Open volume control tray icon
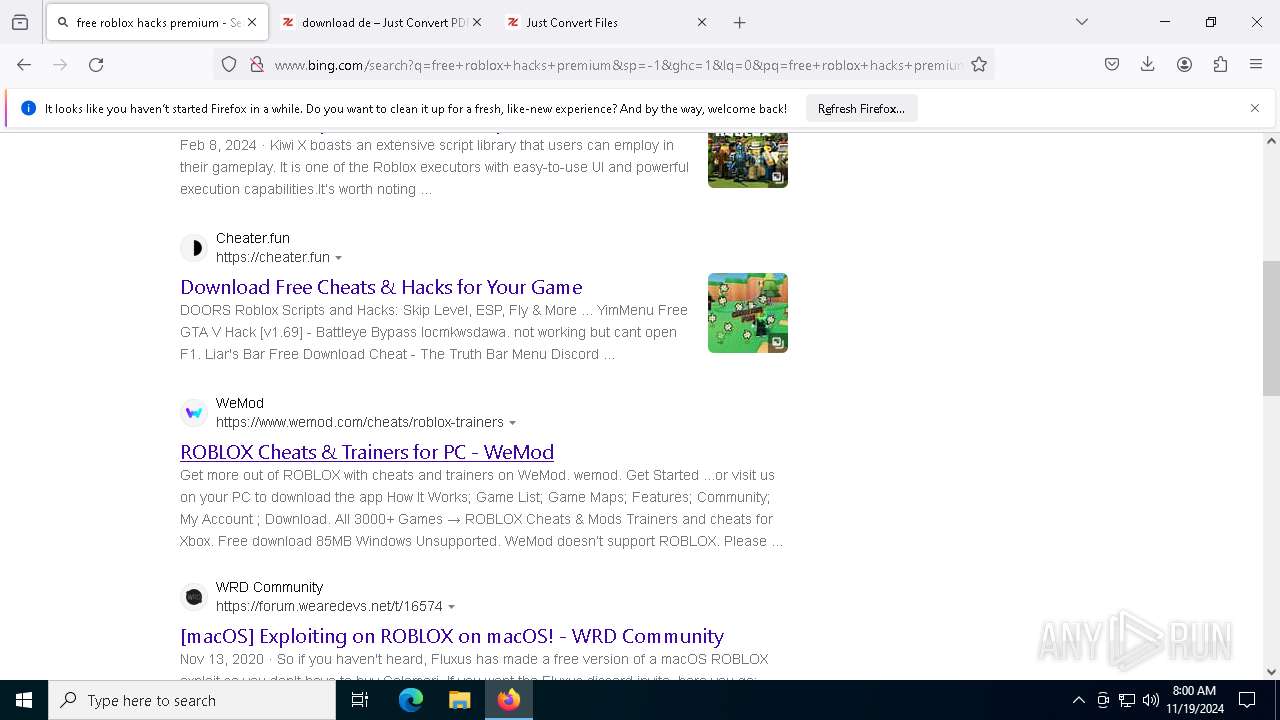Screen dimensions: 1280x720 (x=1151, y=700)
